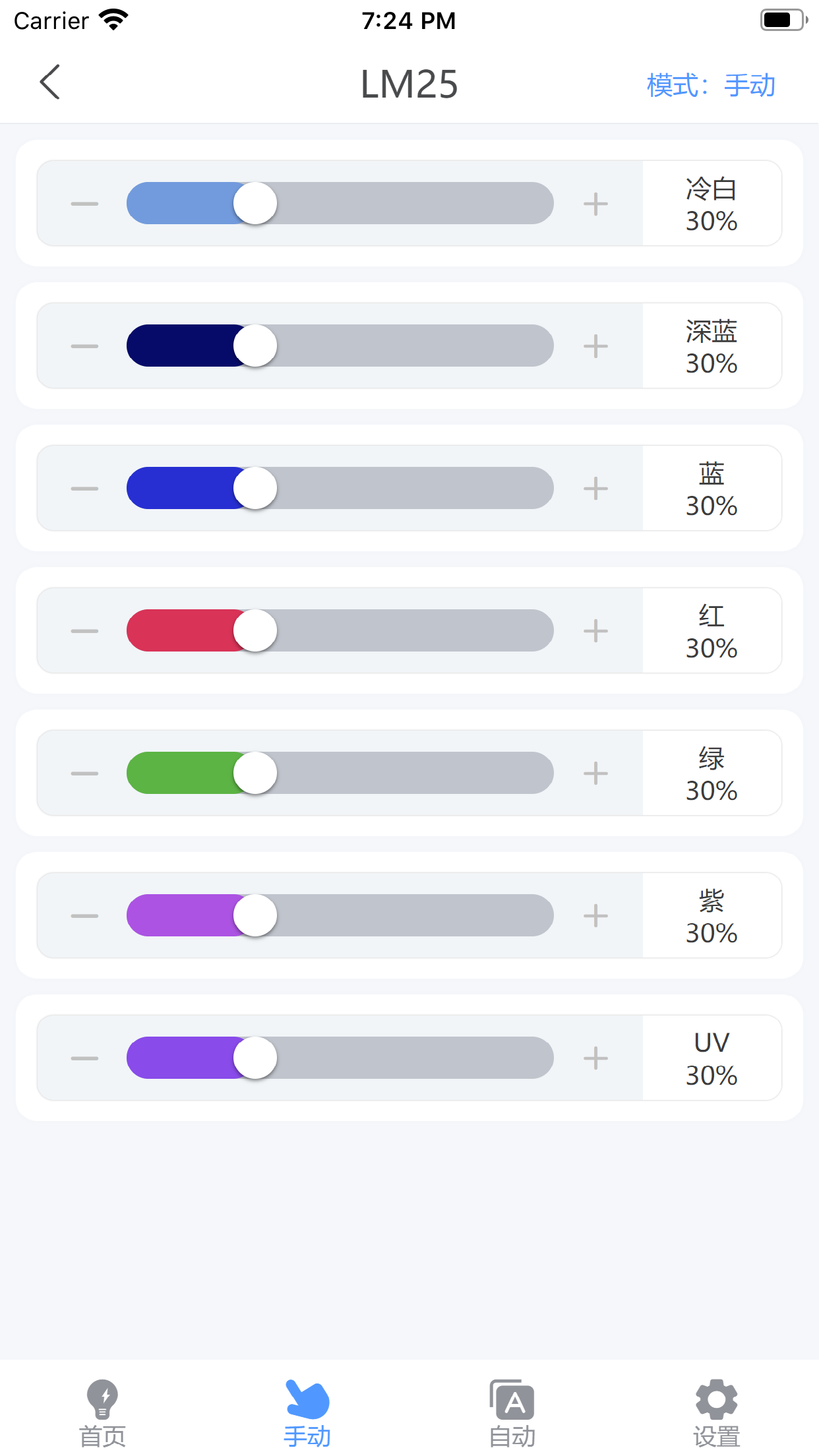819x1456 pixels.
Task: Decrease 绿 channel with minus icon
Action: pos(84,773)
